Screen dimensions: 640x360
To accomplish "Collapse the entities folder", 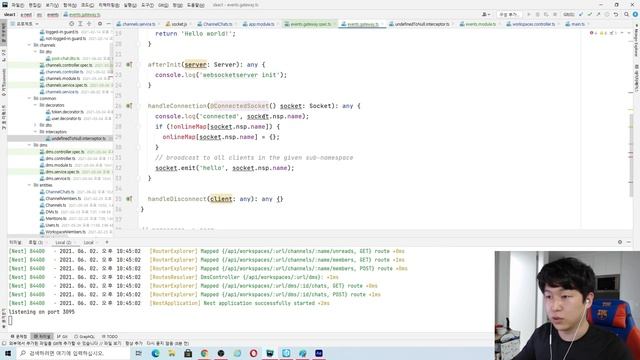I will click(x=29, y=185).
